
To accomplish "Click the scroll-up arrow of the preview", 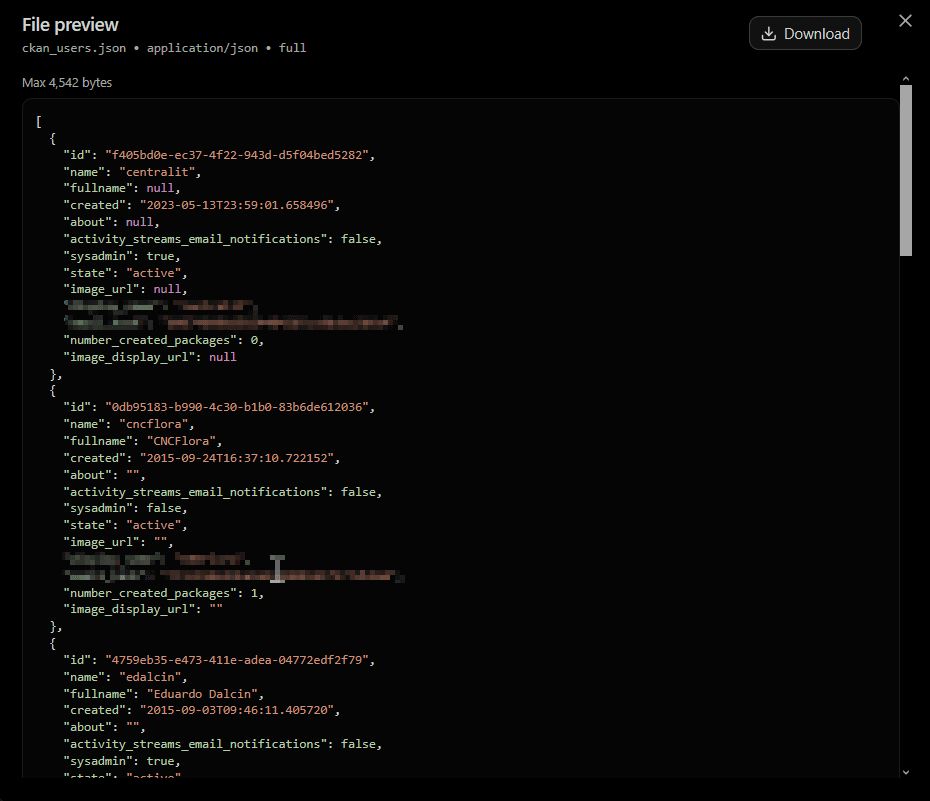I will 905,79.
